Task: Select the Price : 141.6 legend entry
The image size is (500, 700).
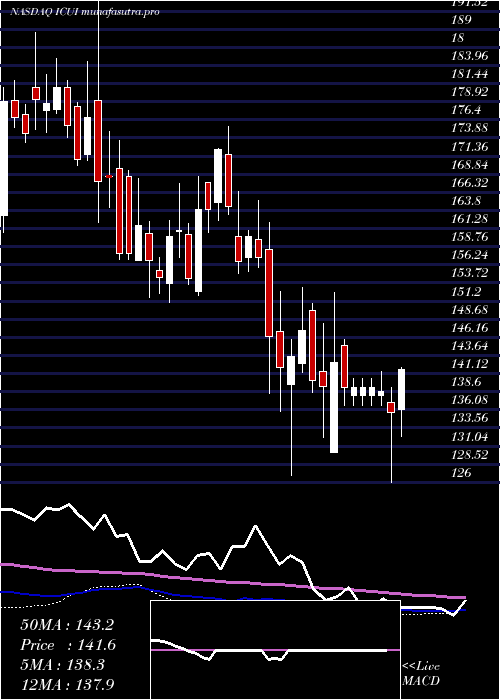Action: point(68,645)
